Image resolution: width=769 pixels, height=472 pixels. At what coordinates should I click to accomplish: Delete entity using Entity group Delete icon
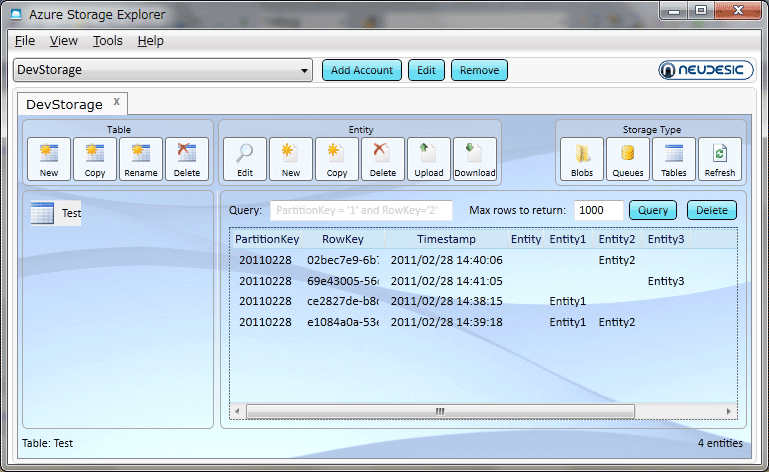tap(383, 159)
